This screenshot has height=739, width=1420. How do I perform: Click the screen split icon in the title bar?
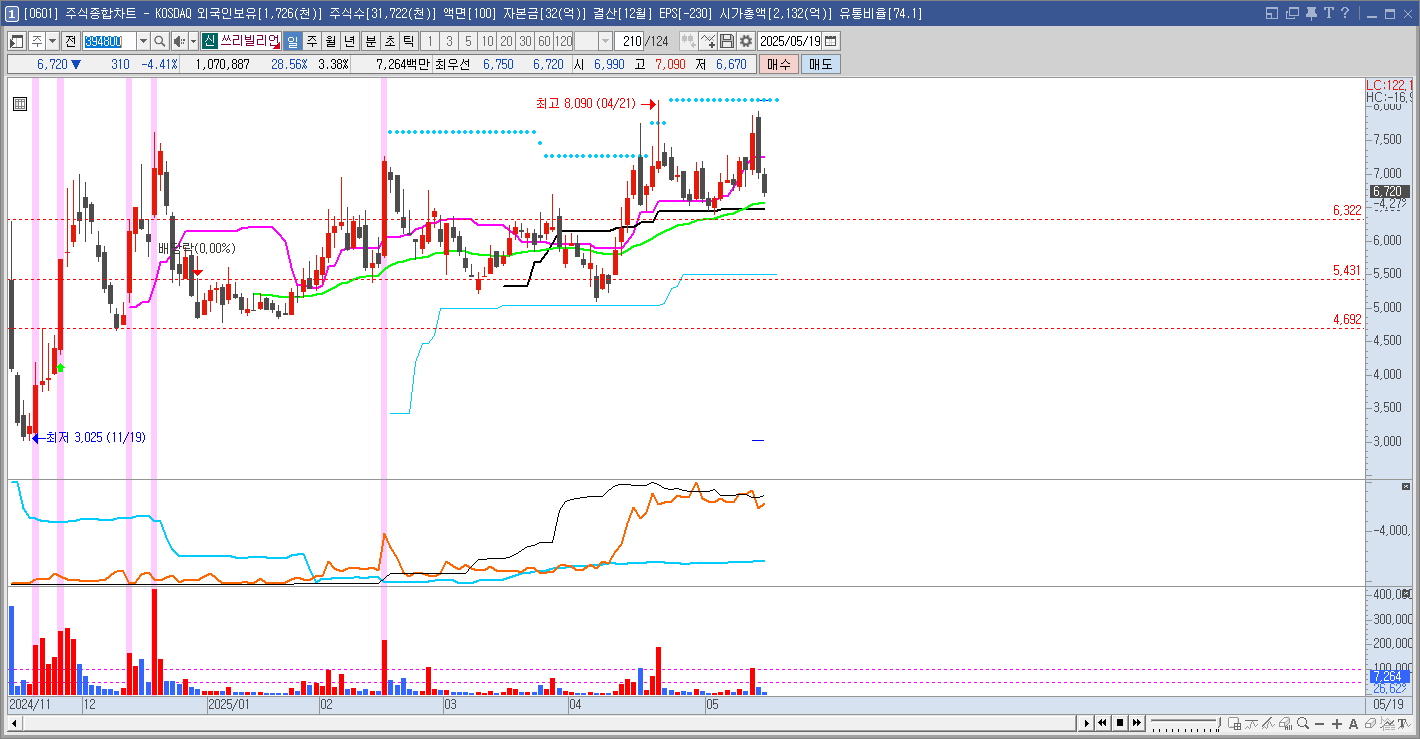(1272, 13)
